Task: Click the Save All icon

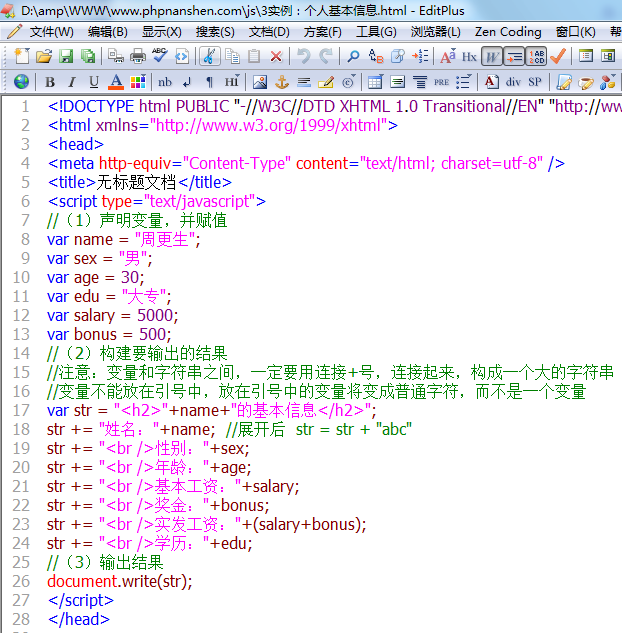Action: (88, 56)
